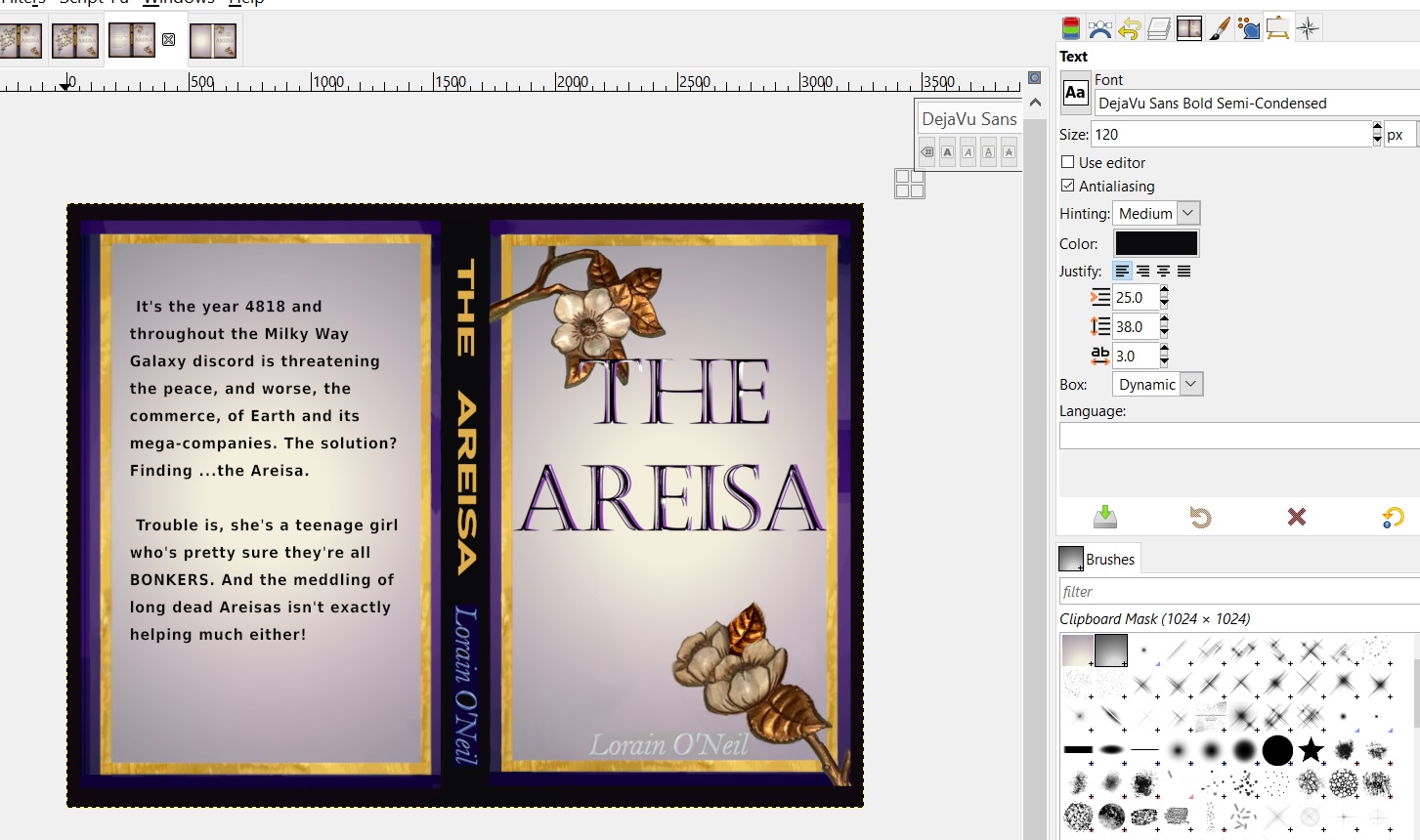Click the text Color swatch

click(1156, 243)
